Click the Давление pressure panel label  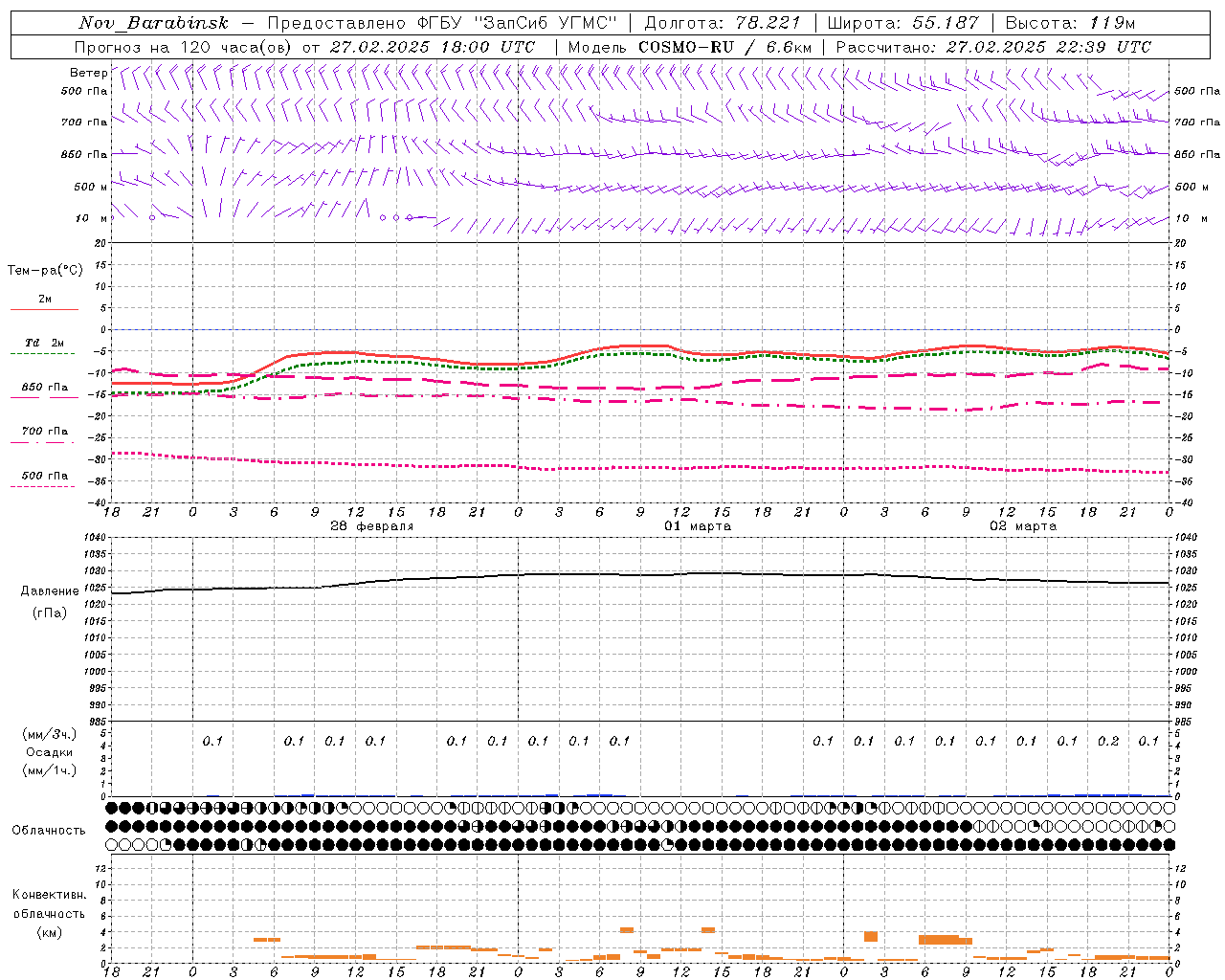pyautogui.click(x=50, y=591)
